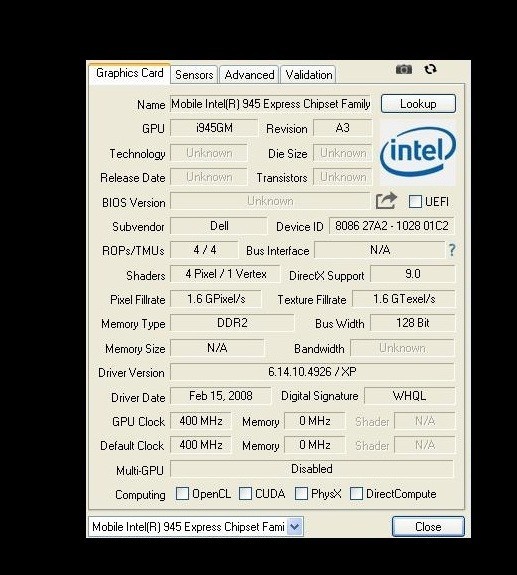Click the Driver Version 6.14.10.4926 field
The height and width of the screenshot is (575, 517).
pyautogui.click(x=312, y=372)
